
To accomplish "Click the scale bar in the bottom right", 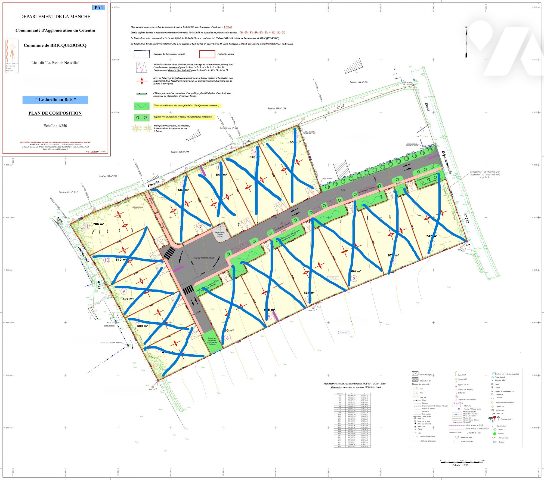I will (462, 462).
